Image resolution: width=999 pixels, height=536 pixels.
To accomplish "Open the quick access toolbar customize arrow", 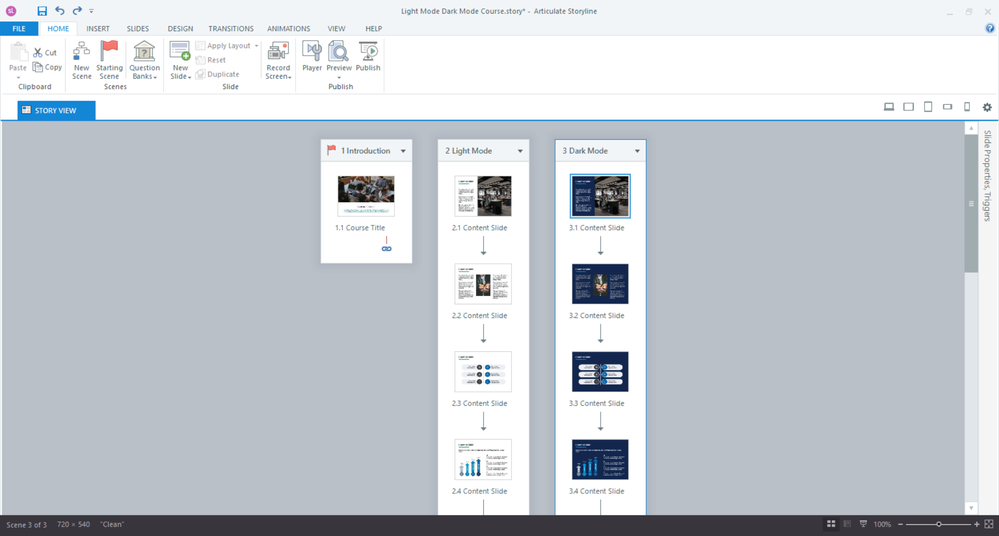I will click(x=91, y=11).
